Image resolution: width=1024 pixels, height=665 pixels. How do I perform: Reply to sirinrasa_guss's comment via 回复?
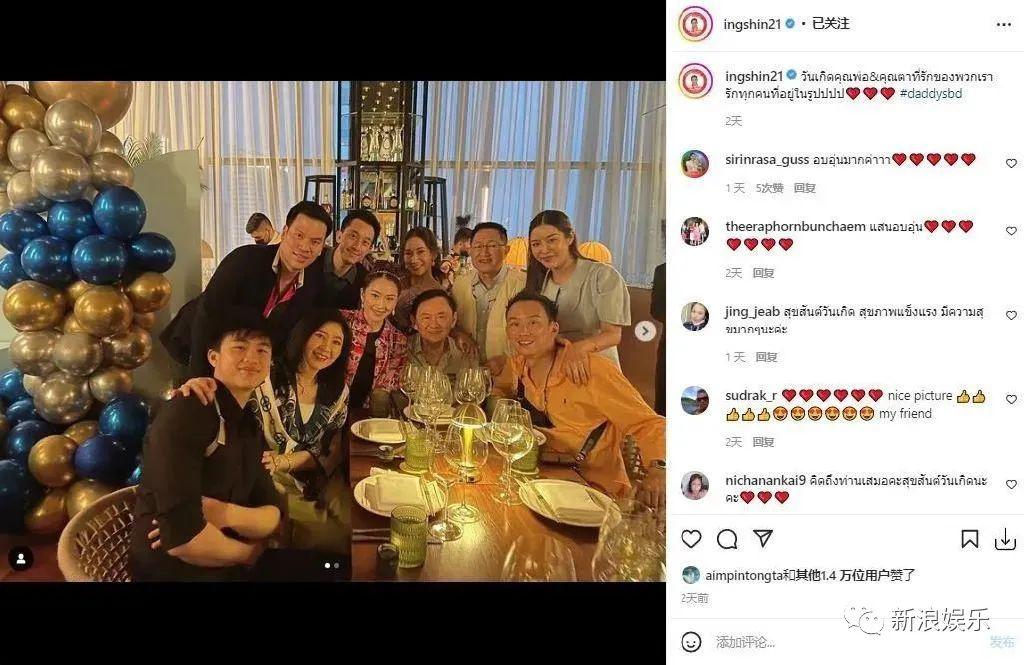tap(805, 188)
